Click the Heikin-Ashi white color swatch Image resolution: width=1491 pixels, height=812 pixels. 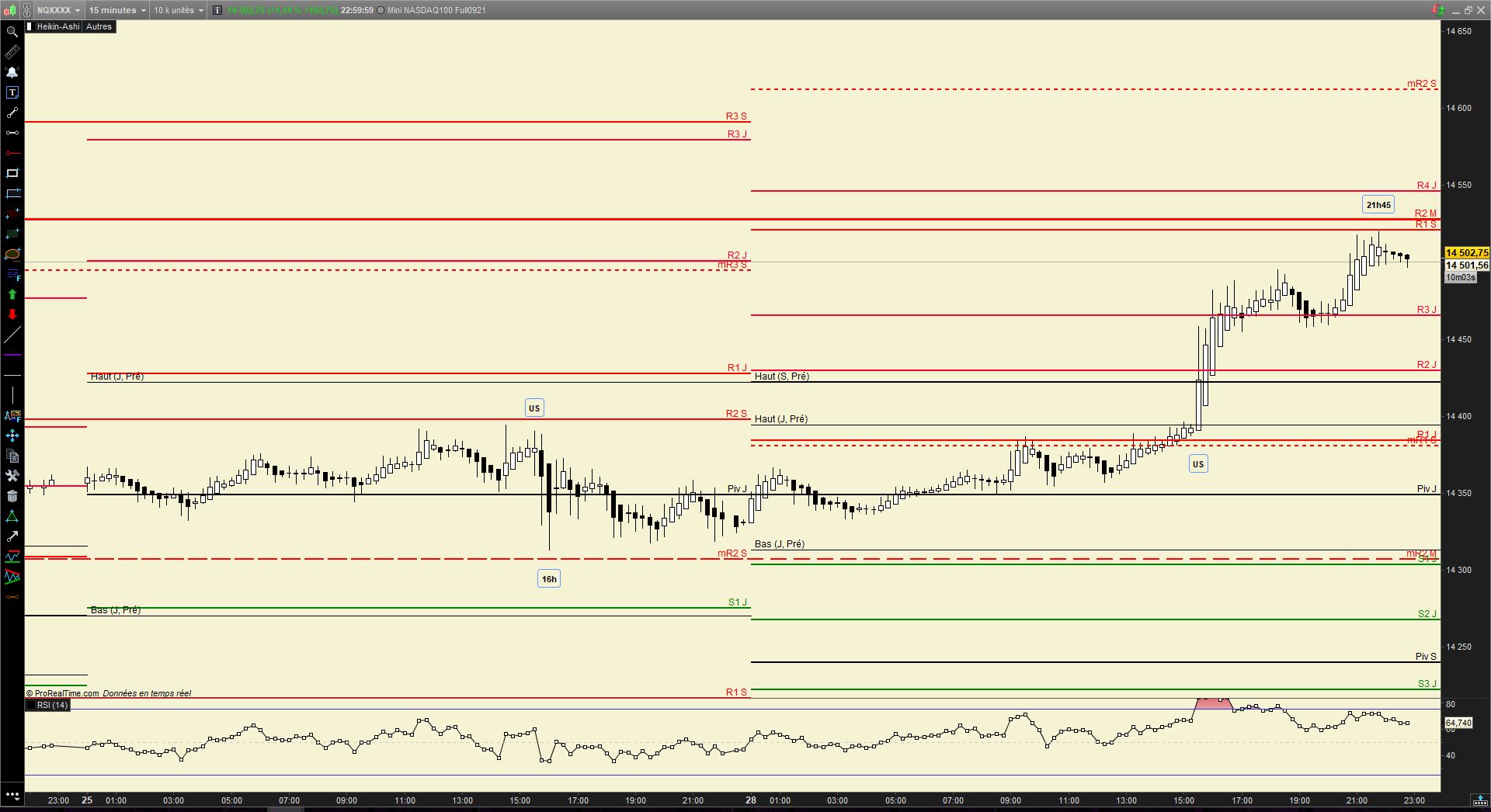tap(30, 26)
